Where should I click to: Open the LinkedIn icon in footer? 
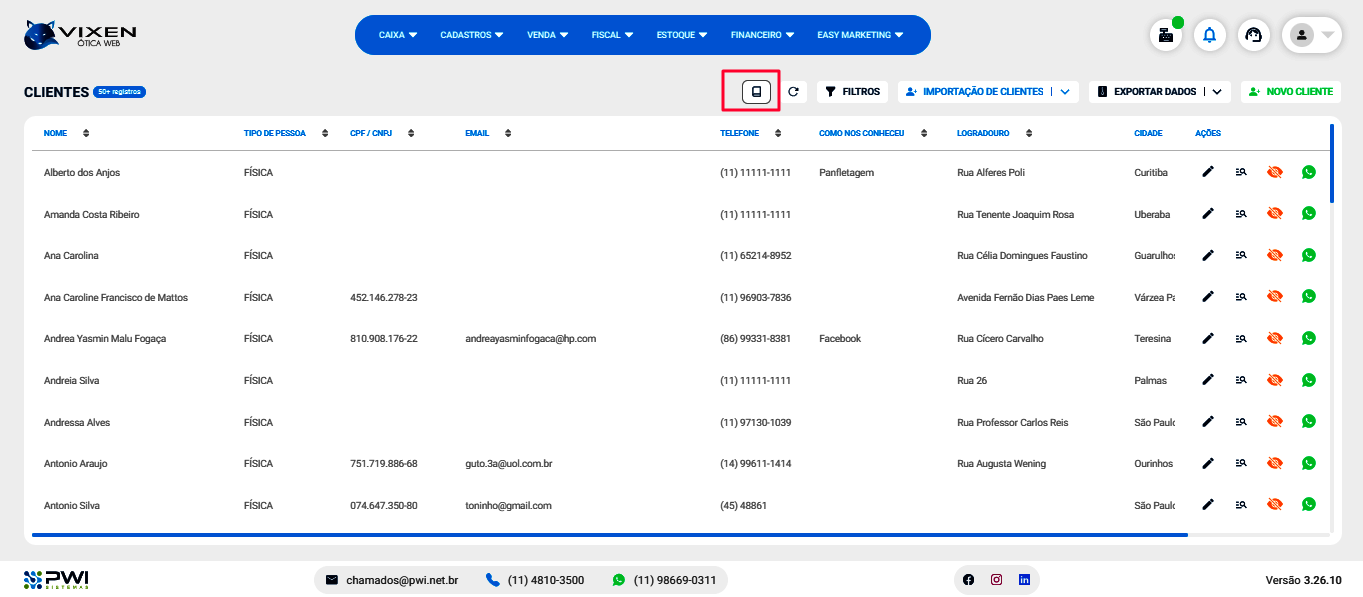[1024, 580]
